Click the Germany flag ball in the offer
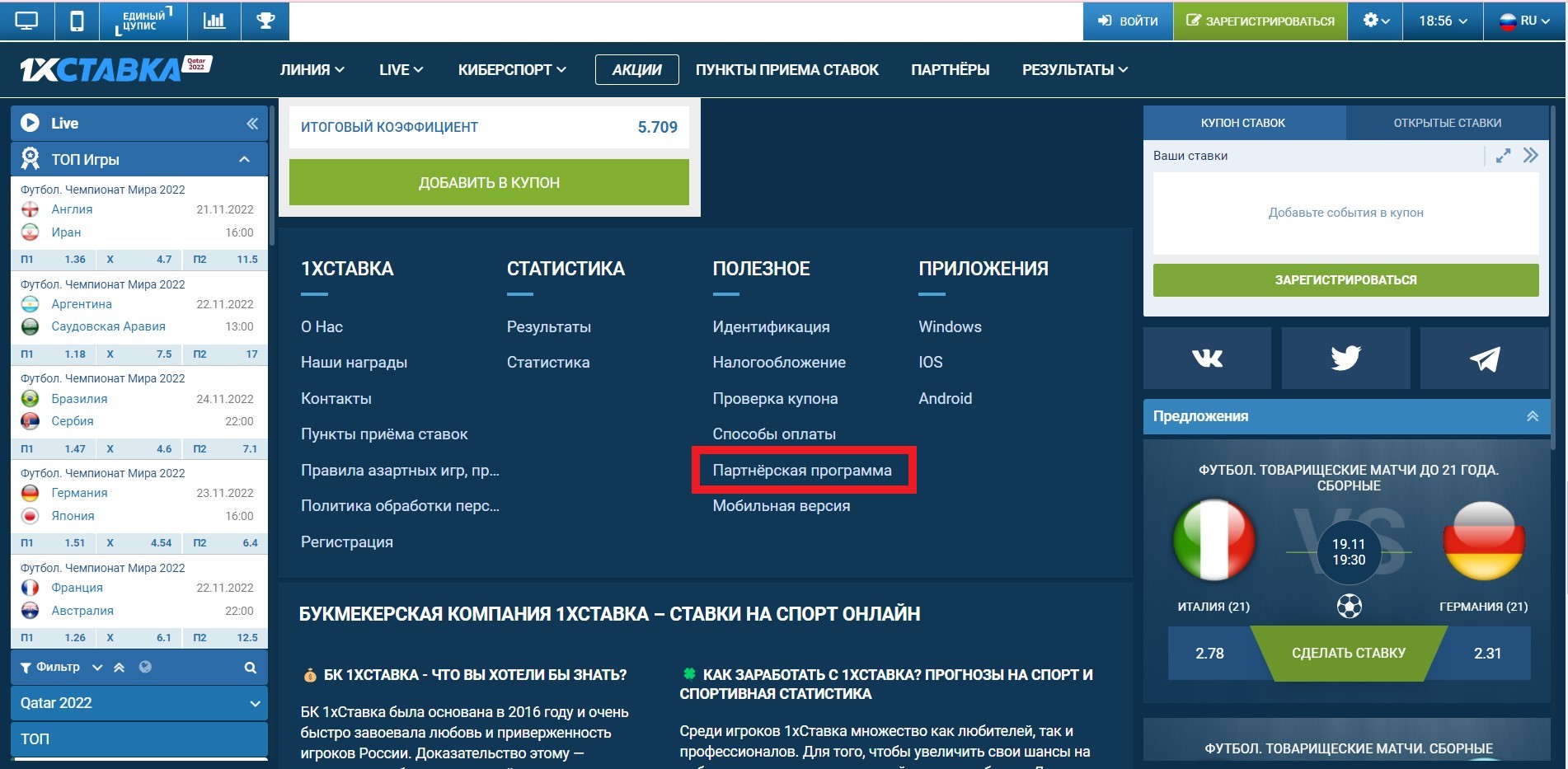Screen dimensions: 1568x769 click(x=1484, y=541)
